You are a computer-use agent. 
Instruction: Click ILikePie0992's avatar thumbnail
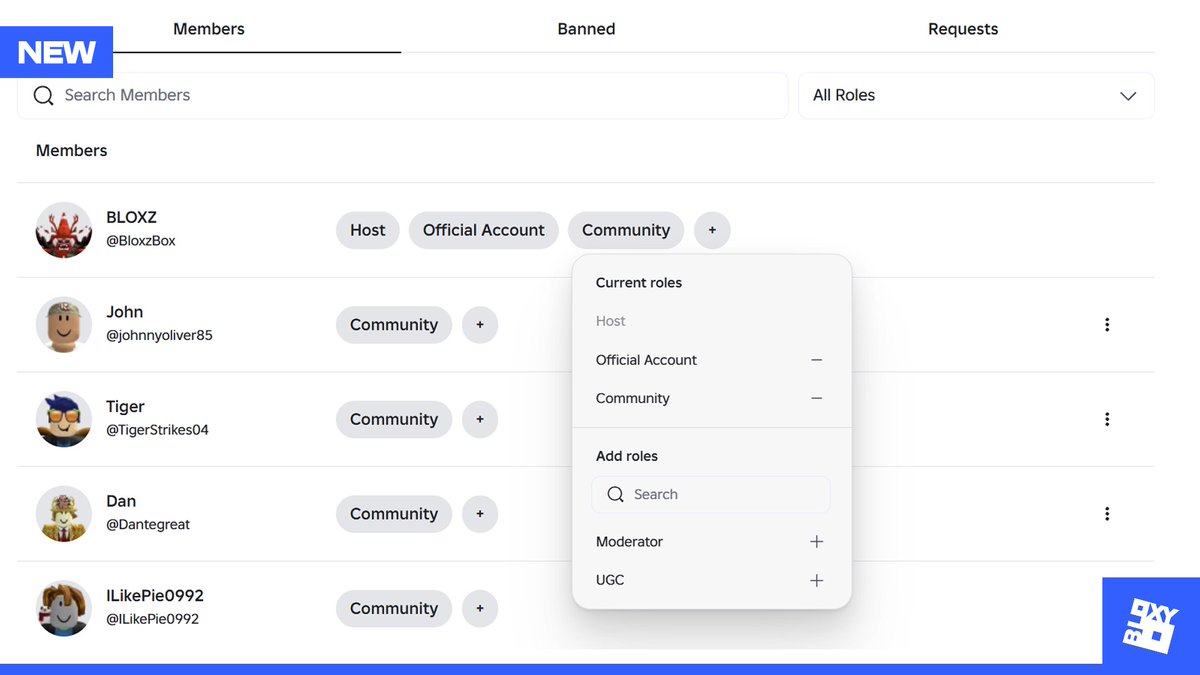pos(64,608)
